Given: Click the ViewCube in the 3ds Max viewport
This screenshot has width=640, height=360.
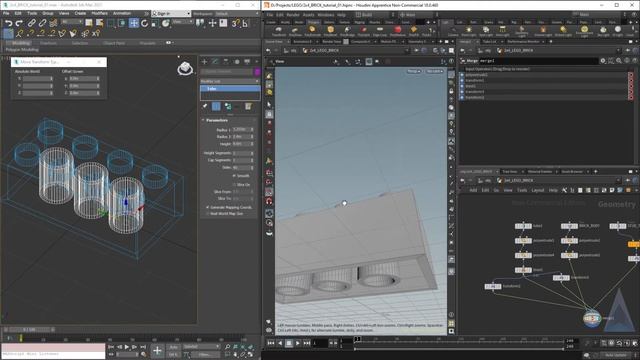Looking at the screenshot, I should pos(185,69).
